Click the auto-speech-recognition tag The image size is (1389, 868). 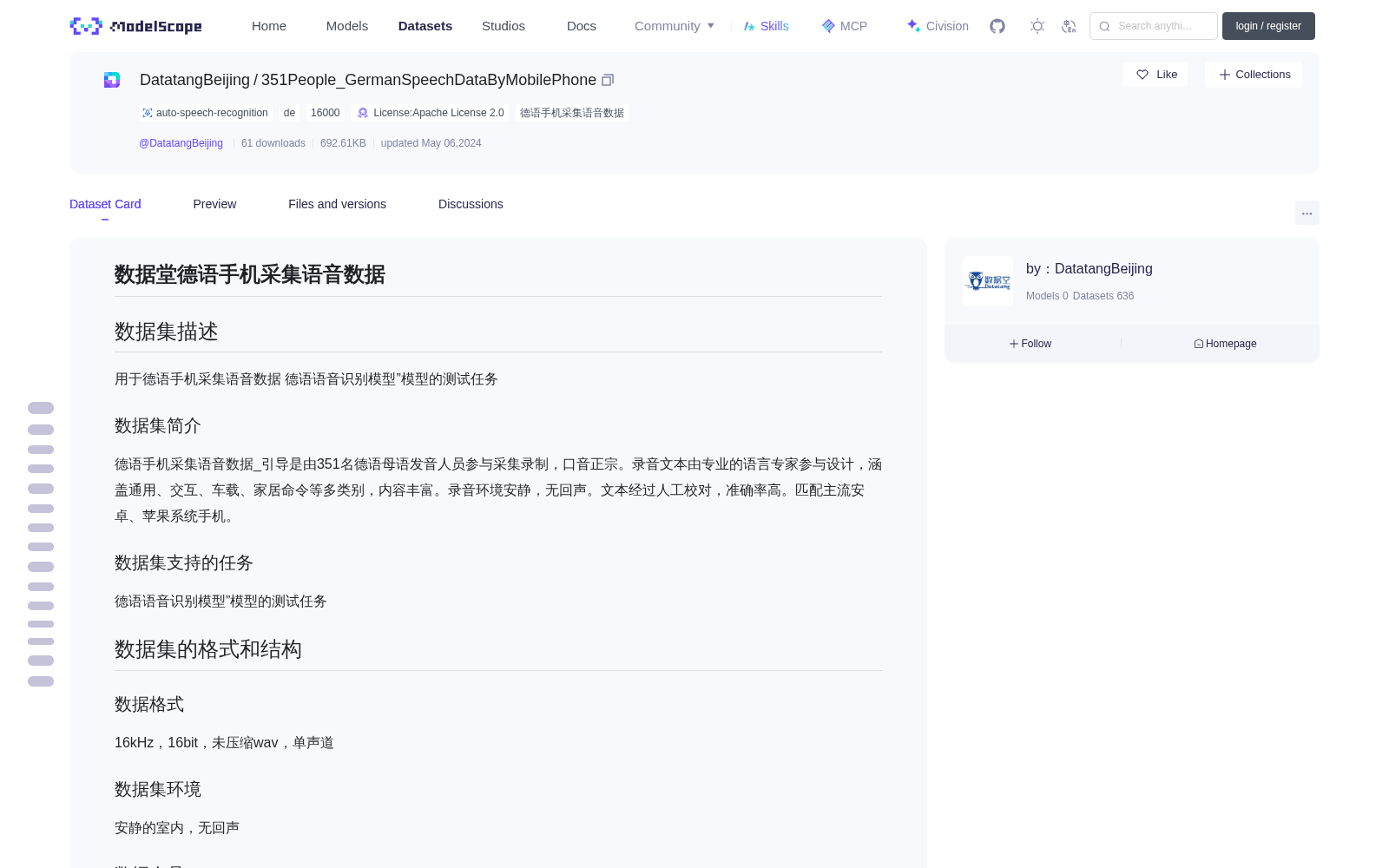pyautogui.click(x=206, y=113)
